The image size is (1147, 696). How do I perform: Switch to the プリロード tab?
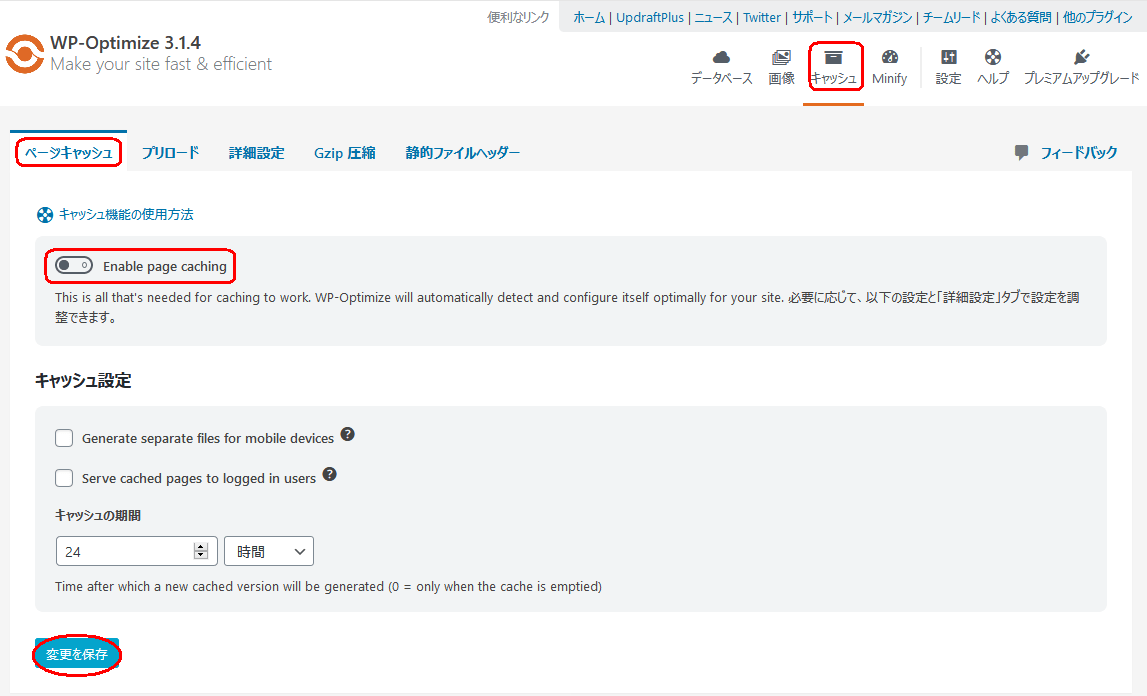click(x=170, y=152)
